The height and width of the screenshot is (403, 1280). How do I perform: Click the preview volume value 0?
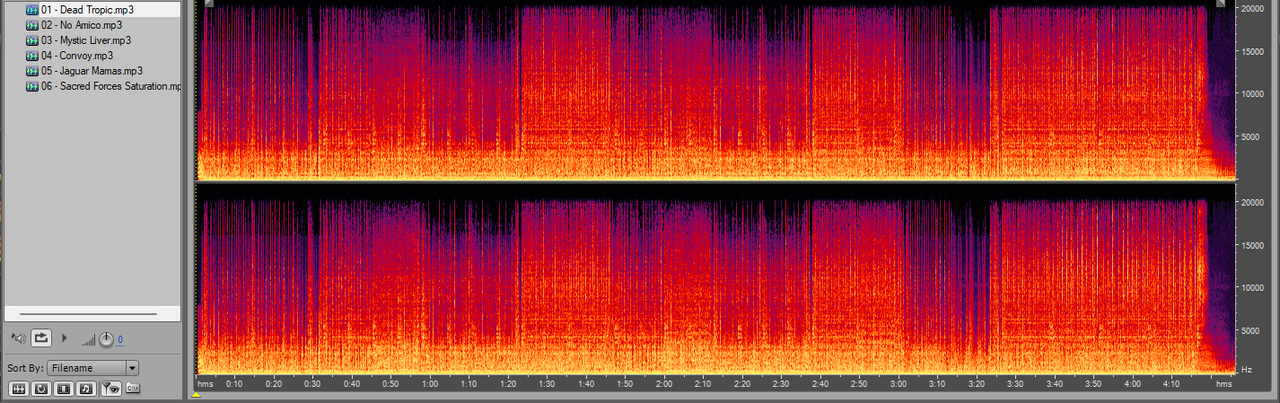tap(120, 340)
